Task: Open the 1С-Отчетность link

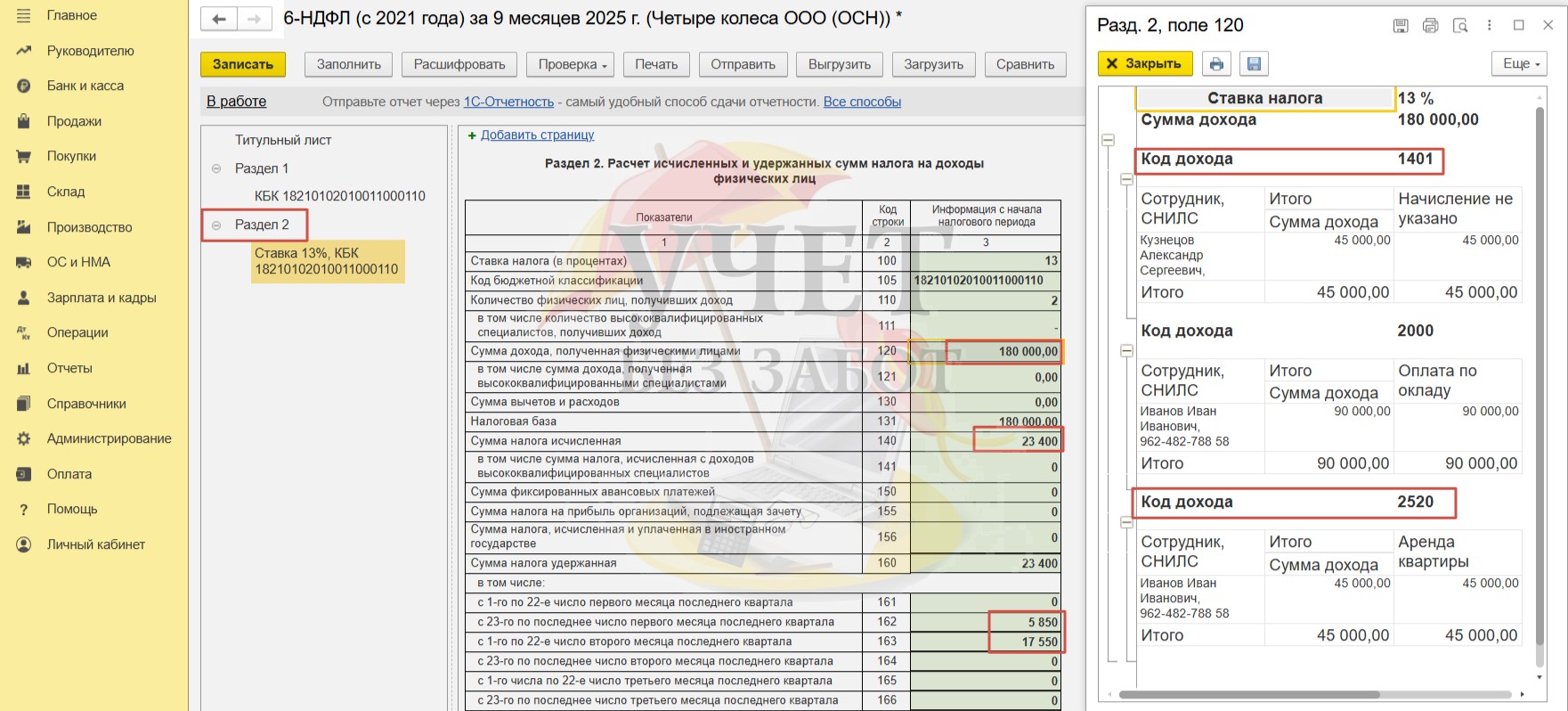Action: [x=508, y=102]
